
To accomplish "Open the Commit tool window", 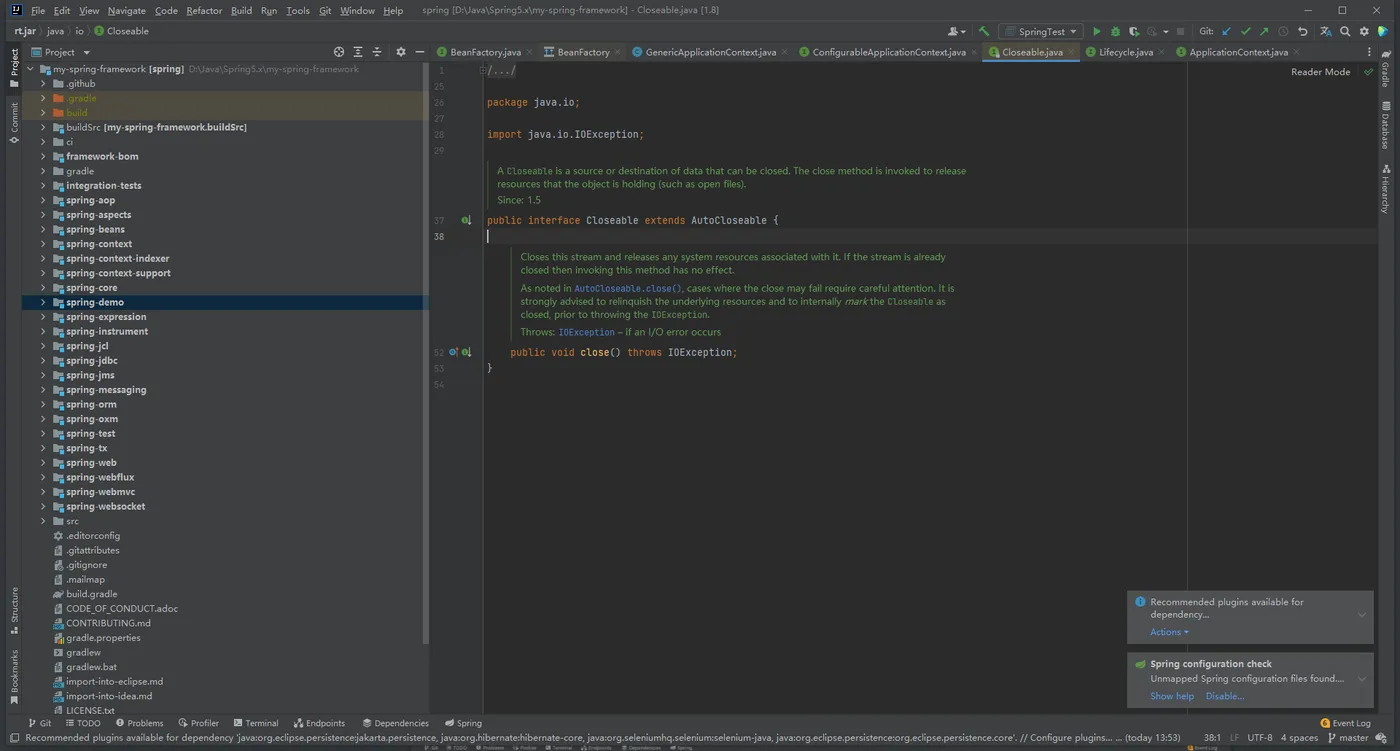I will click(14, 122).
